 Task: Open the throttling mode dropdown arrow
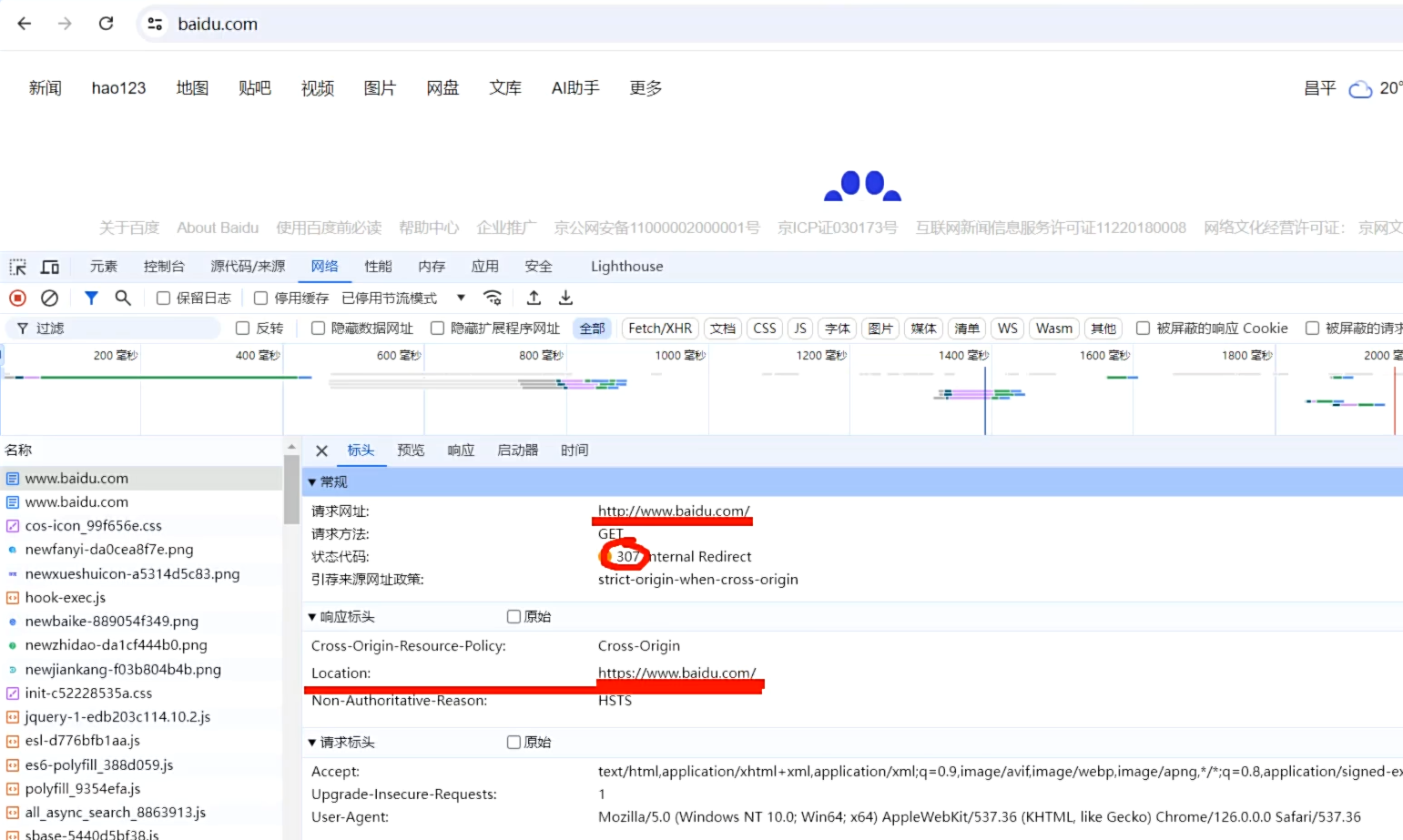tap(462, 298)
